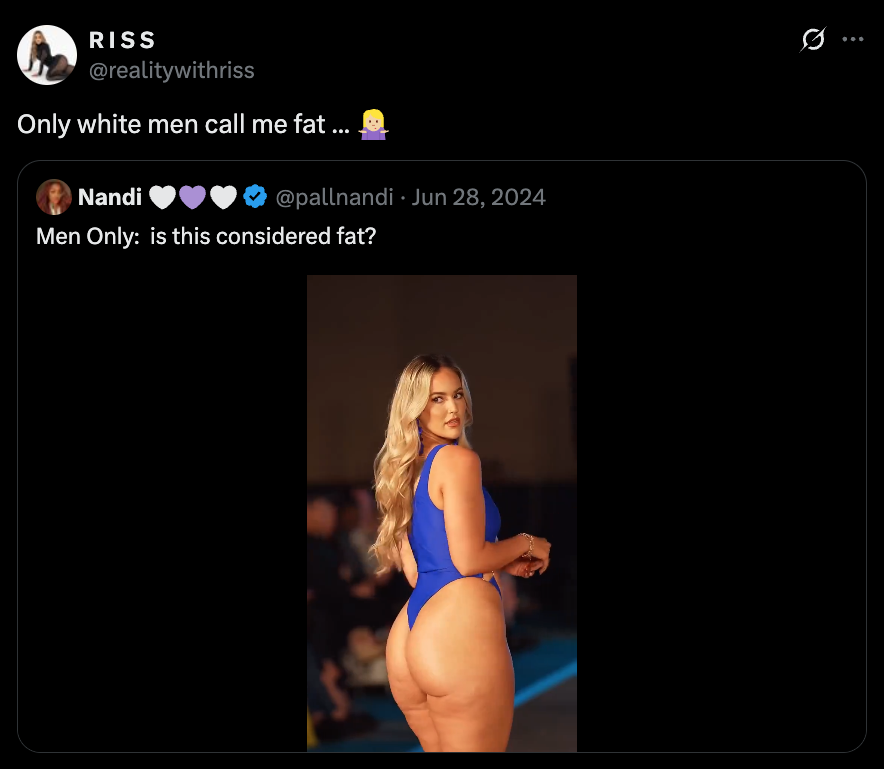884x769 pixels.
Task: Open the RISS display name link
Action: pos(122,40)
